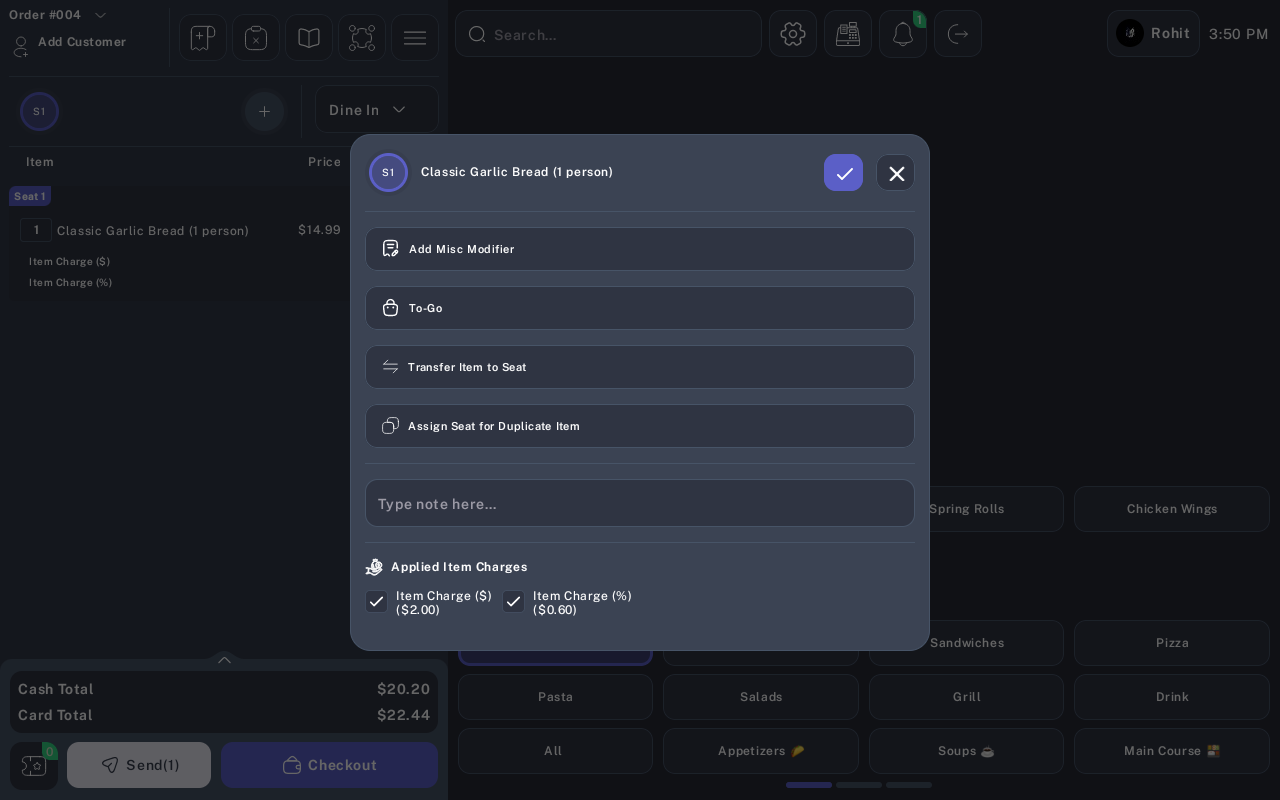Viewport: 1280px width, 800px height.
Task: Go to second category page indicator
Action: tap(859, 785)
